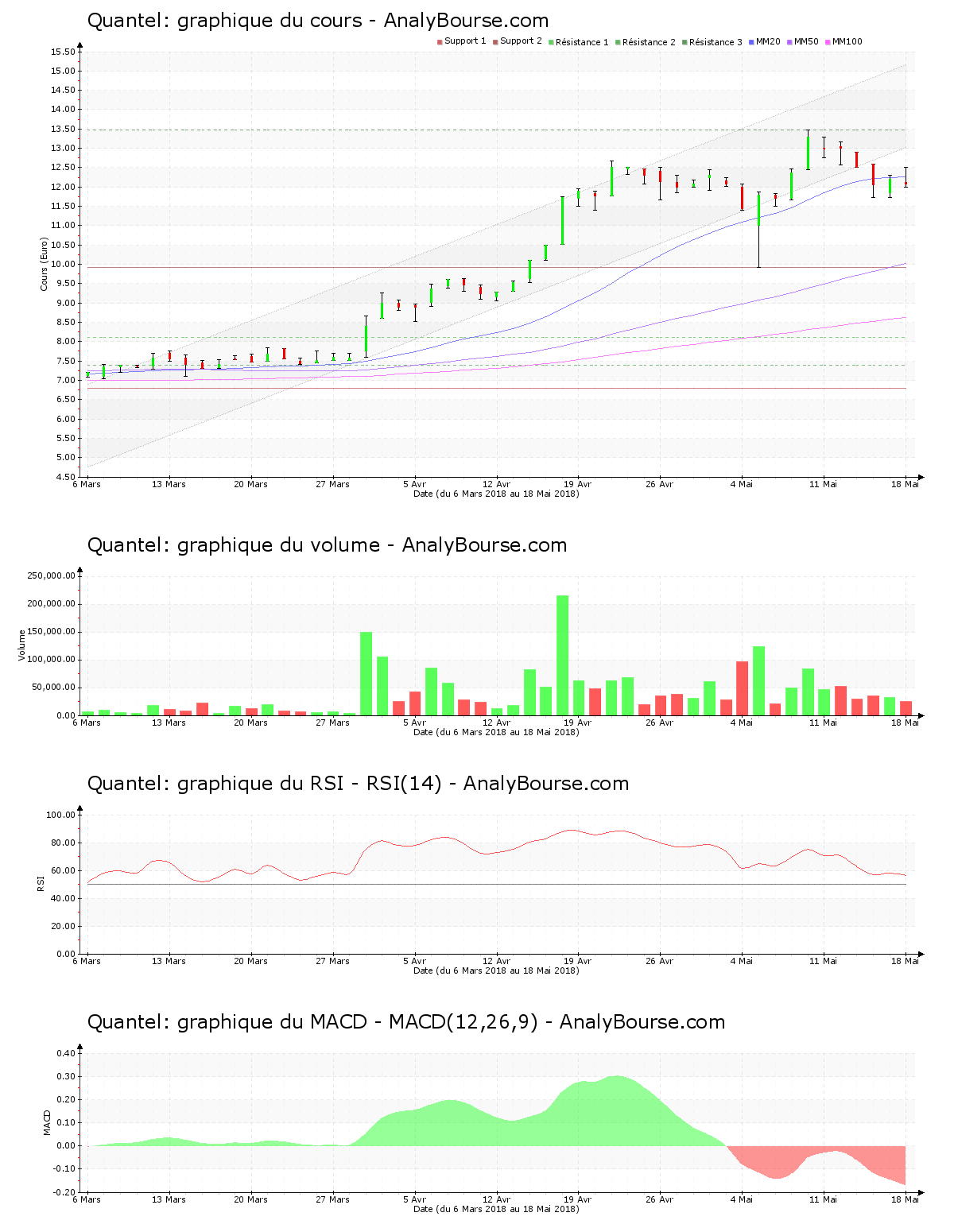Click the tall red volume bar at 4 Mai
The height and width of the screenshot is (1232, 954).
[742, 688]
